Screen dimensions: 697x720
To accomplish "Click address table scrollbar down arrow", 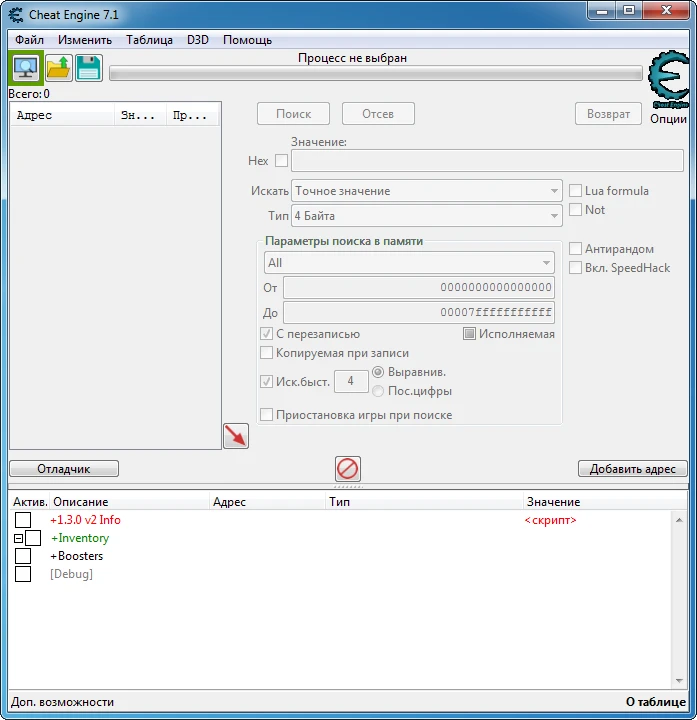I will (x=679, y=681).
